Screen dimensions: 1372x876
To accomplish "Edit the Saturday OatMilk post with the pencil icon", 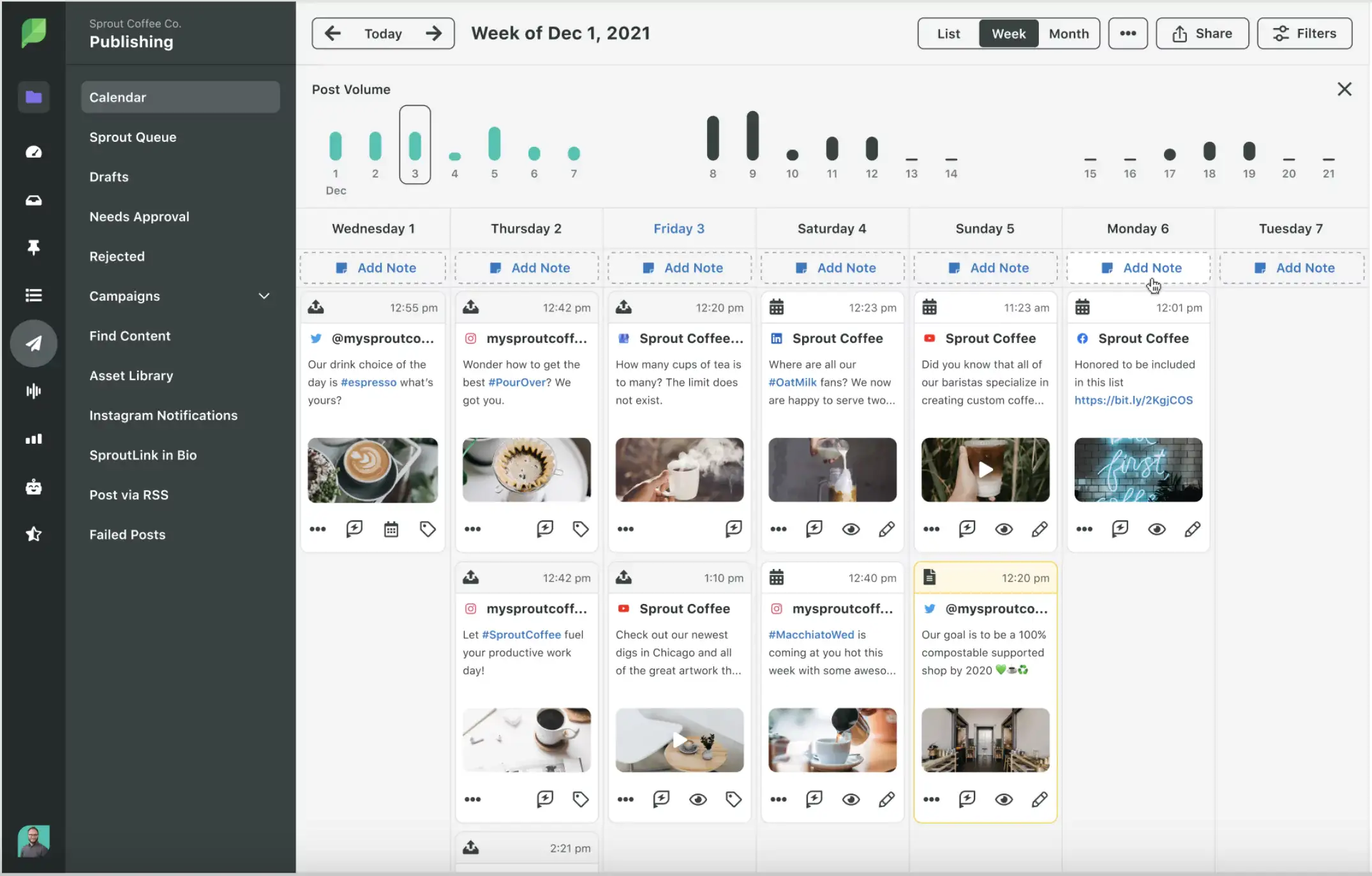I will (886, 529).
